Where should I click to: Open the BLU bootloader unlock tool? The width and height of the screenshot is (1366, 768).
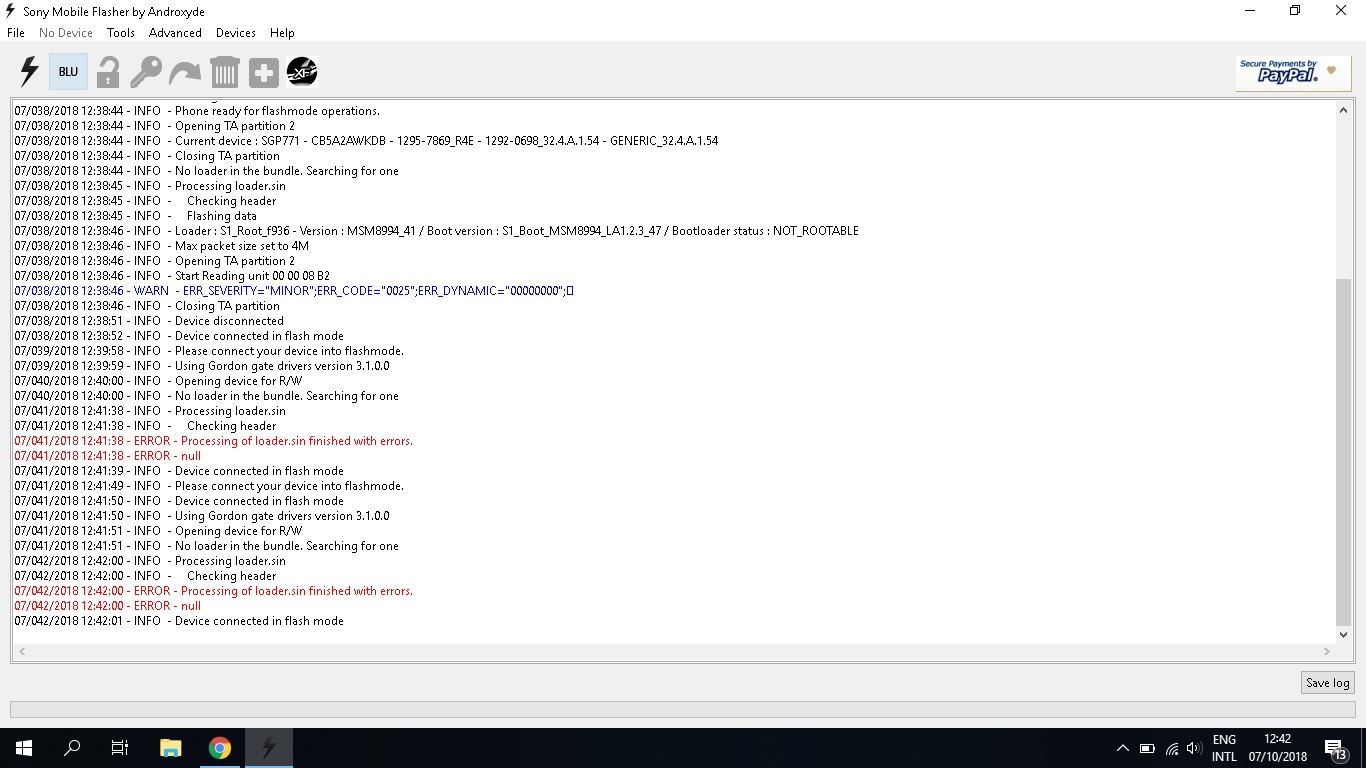(x=68, y=72)
